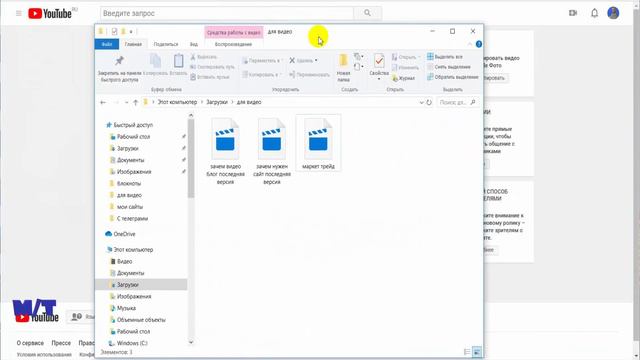This screenshot has height=360, width=640.
Task: Click Select all in ribbon
Action: (444, 57)
